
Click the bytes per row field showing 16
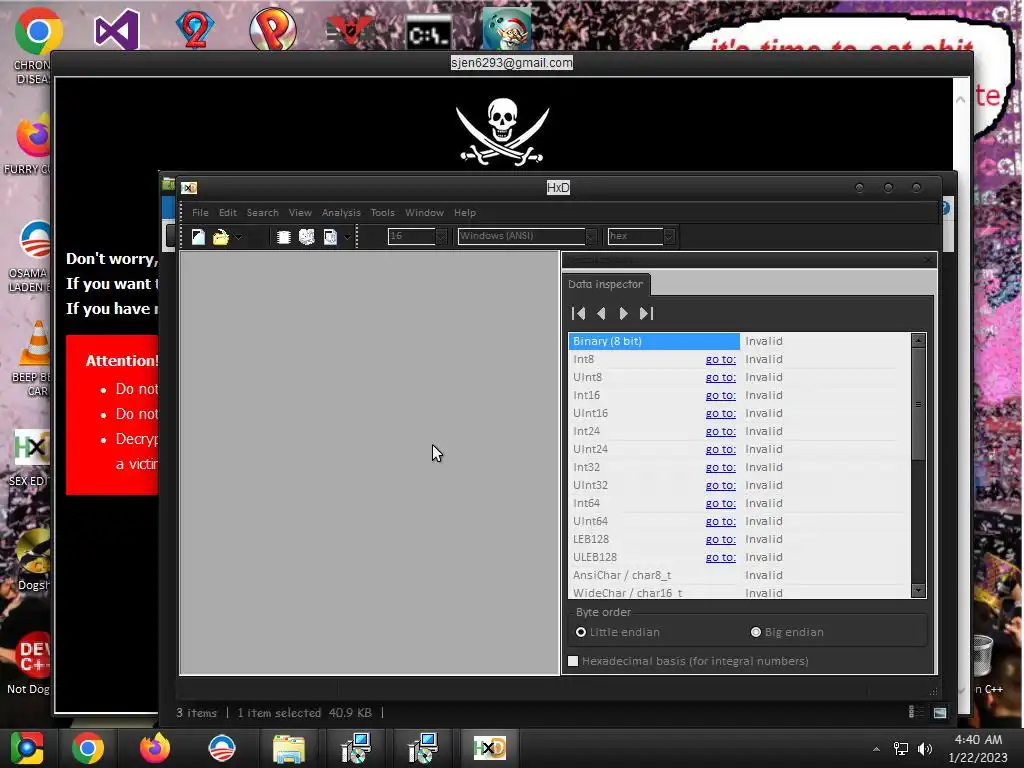click(411, 236)
